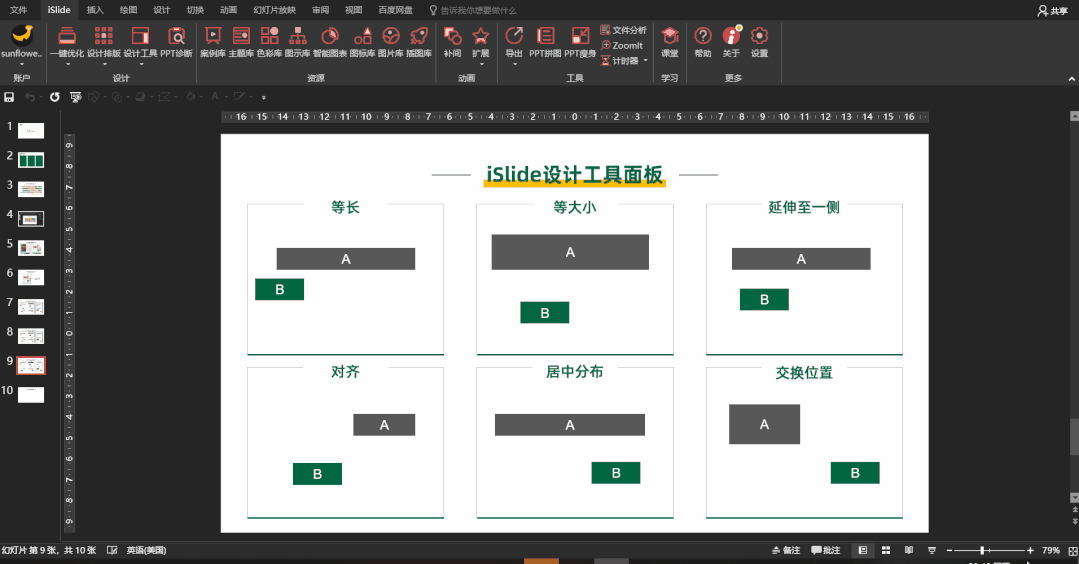This screenshot has height=564, width=1079.
Task: Open the PPT诊断 diagnosis tool
Action: [176, 42]
